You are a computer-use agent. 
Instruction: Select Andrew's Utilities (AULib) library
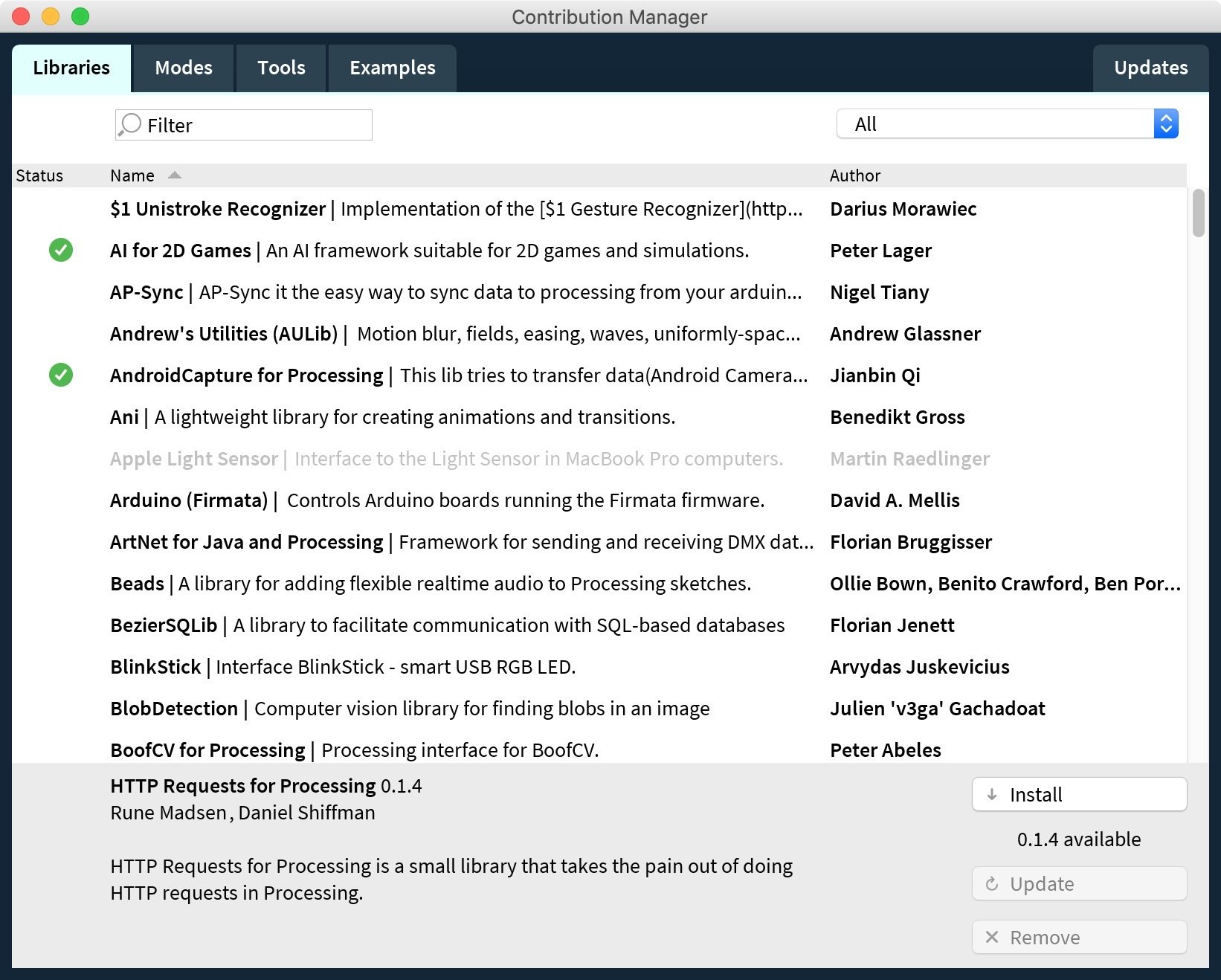[599, 334]
